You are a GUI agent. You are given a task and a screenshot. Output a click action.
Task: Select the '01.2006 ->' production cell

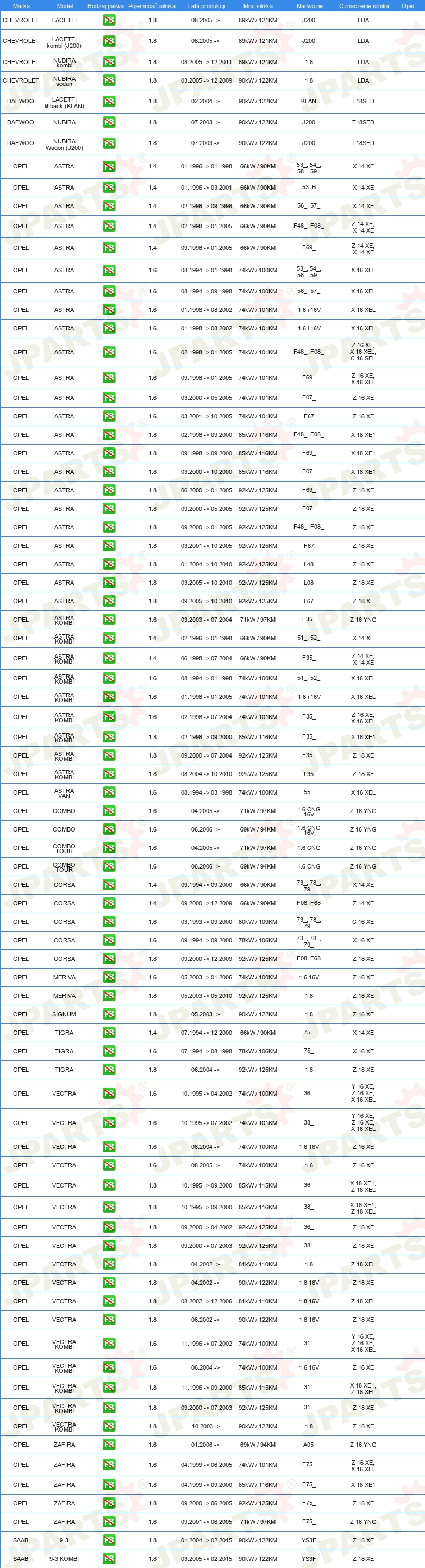point(207,1445)
